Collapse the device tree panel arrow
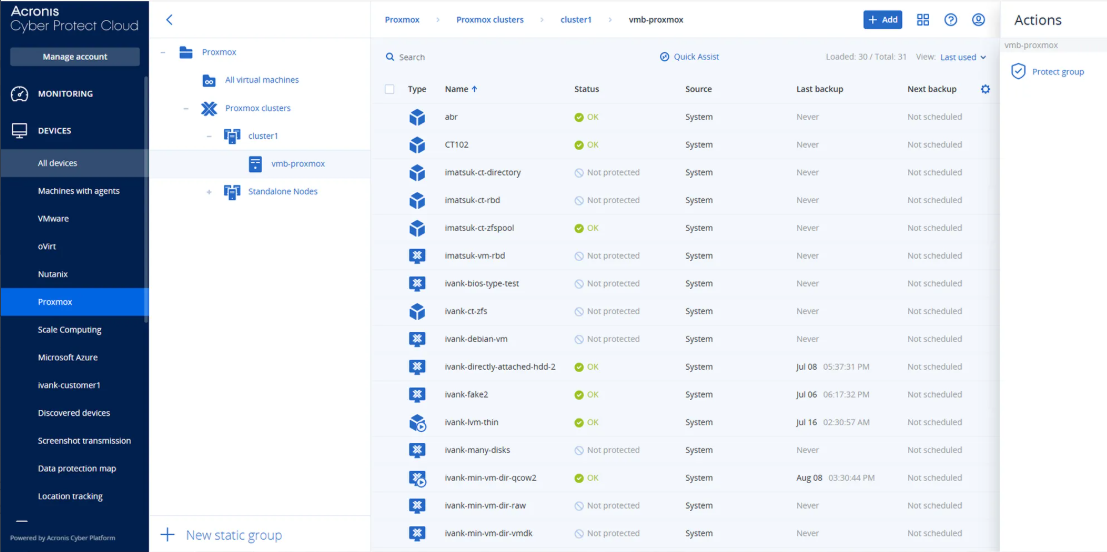The width and height of the screenshot is (1107, 552). click(169, 20)
